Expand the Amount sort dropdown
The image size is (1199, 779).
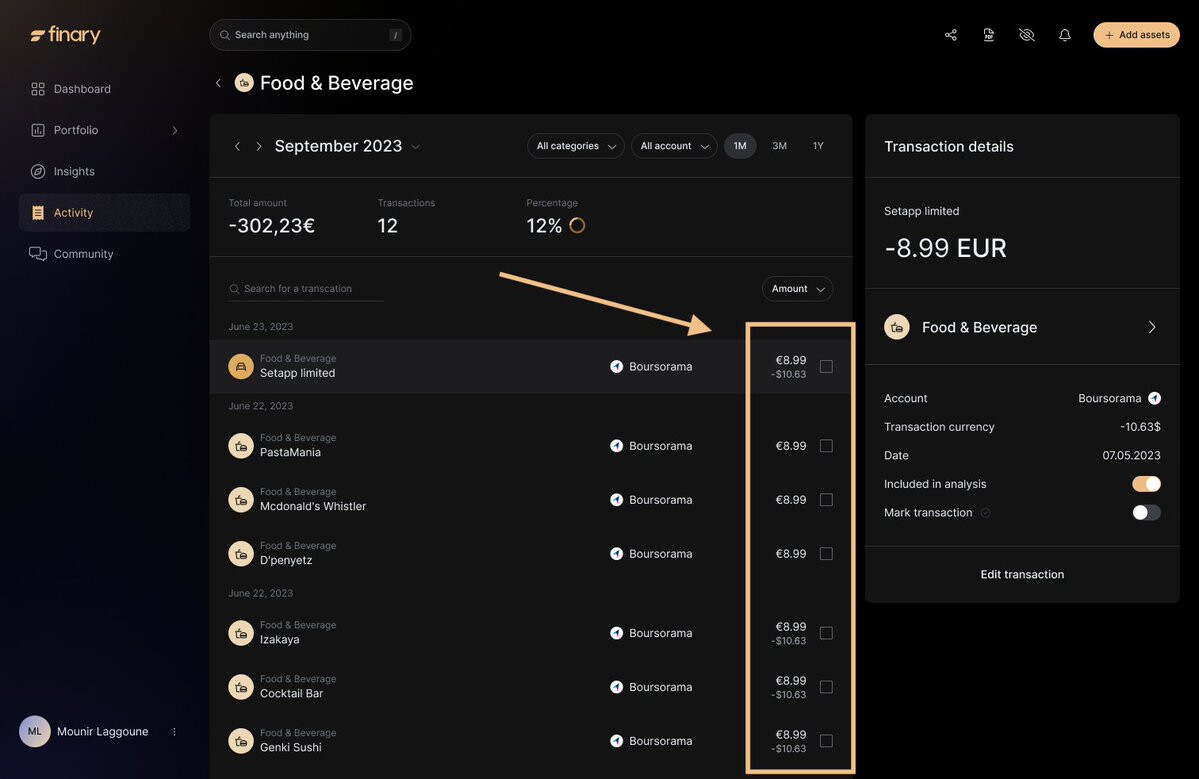pyautogui.click(x=797, y=289)
